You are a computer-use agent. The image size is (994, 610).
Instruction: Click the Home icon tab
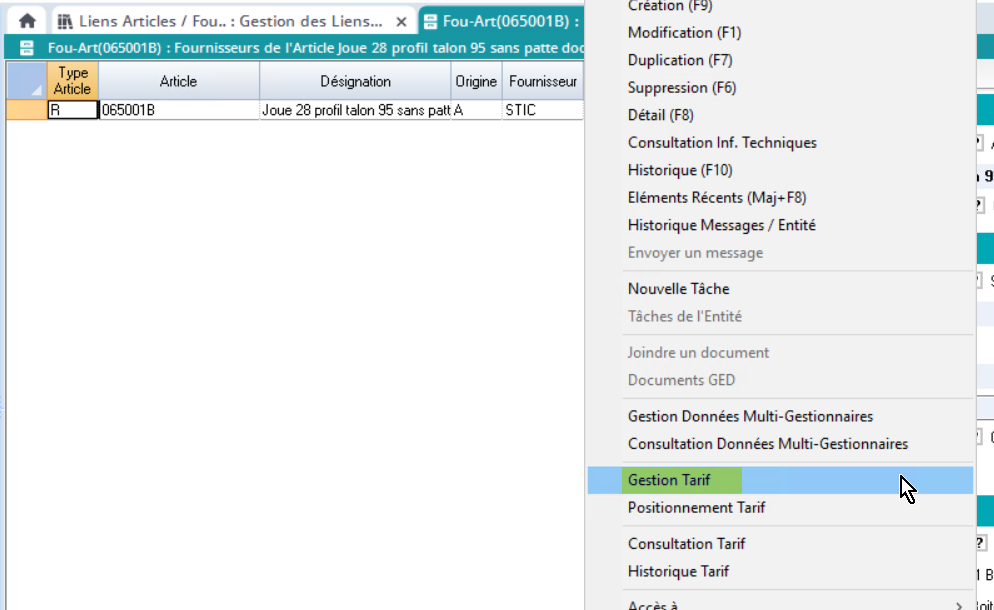click(27, 21)
